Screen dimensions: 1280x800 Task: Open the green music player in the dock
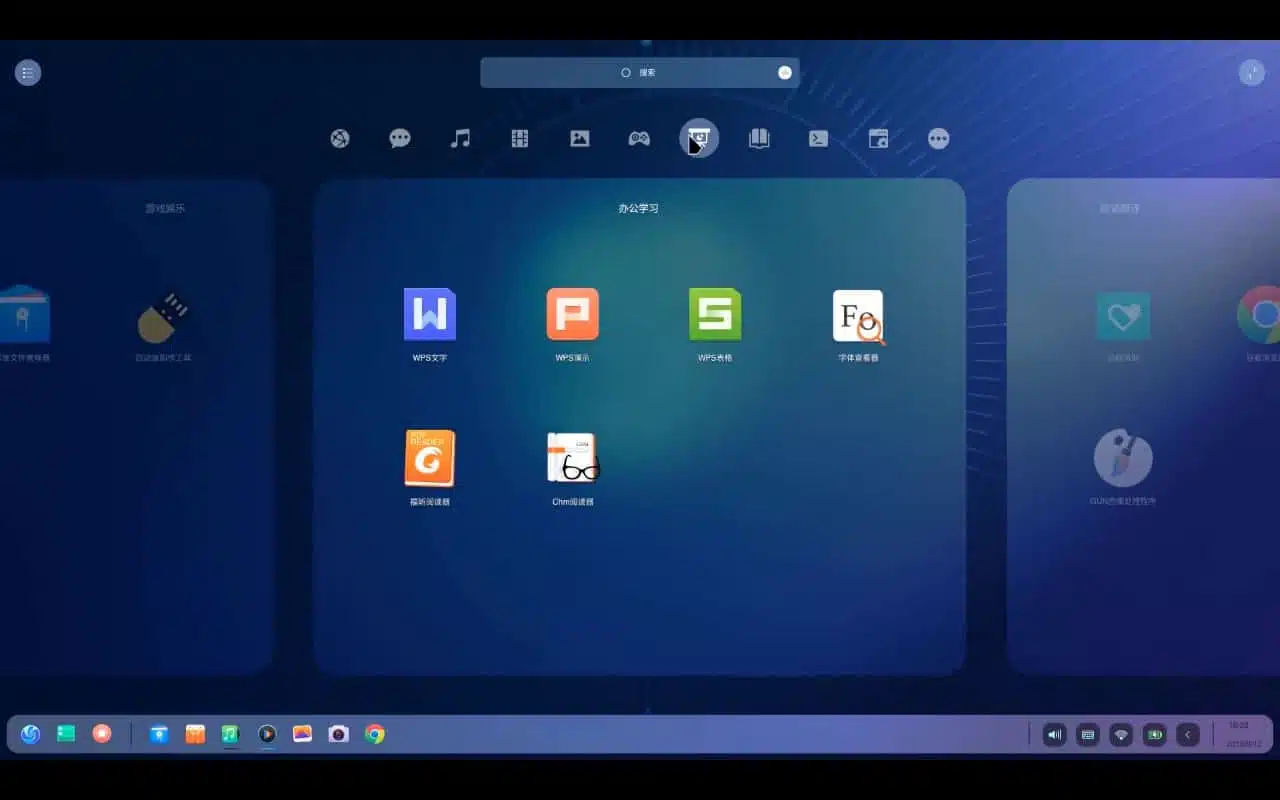pos(231,734)
